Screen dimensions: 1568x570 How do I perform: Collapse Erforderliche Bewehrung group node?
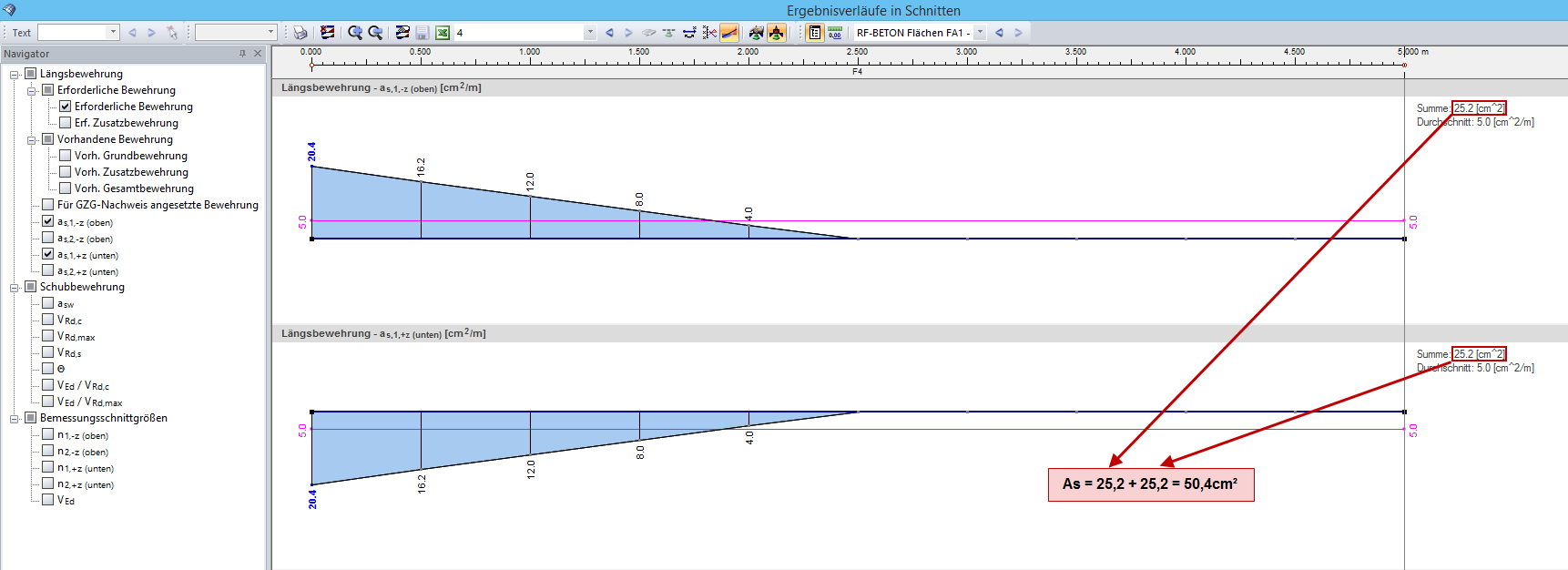click(32, 91)
